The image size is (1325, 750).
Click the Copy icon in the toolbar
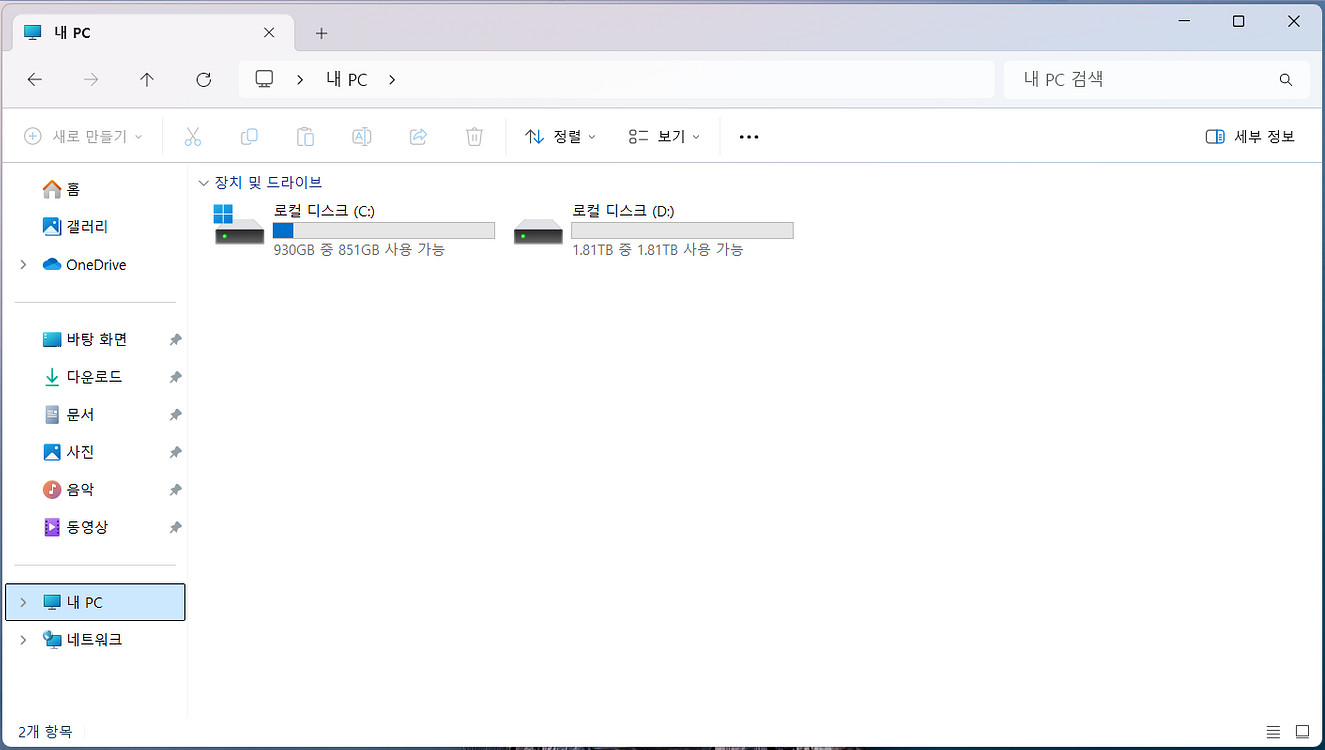click(248, 136)
